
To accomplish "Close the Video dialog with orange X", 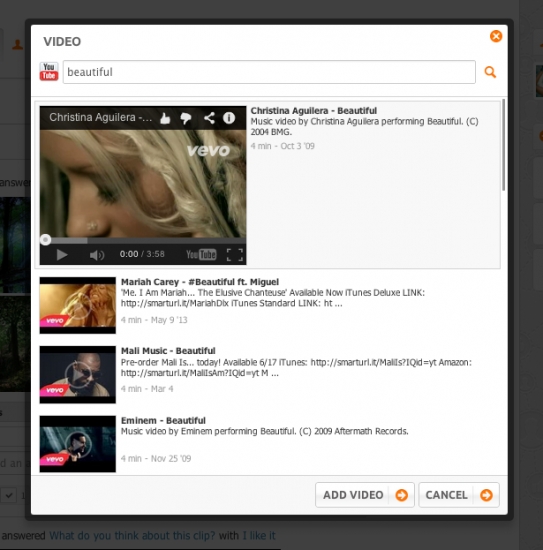I will [496, 36].
